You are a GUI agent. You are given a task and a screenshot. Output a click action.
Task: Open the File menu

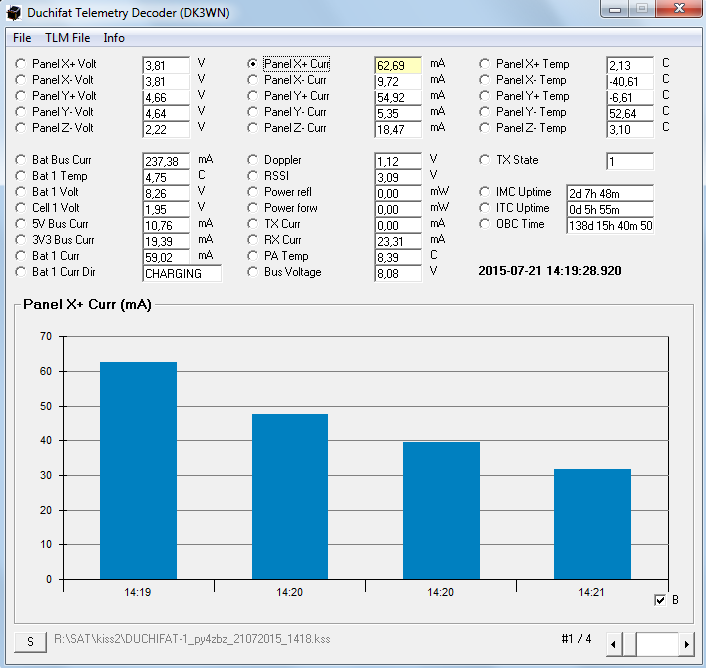(22, 38)
